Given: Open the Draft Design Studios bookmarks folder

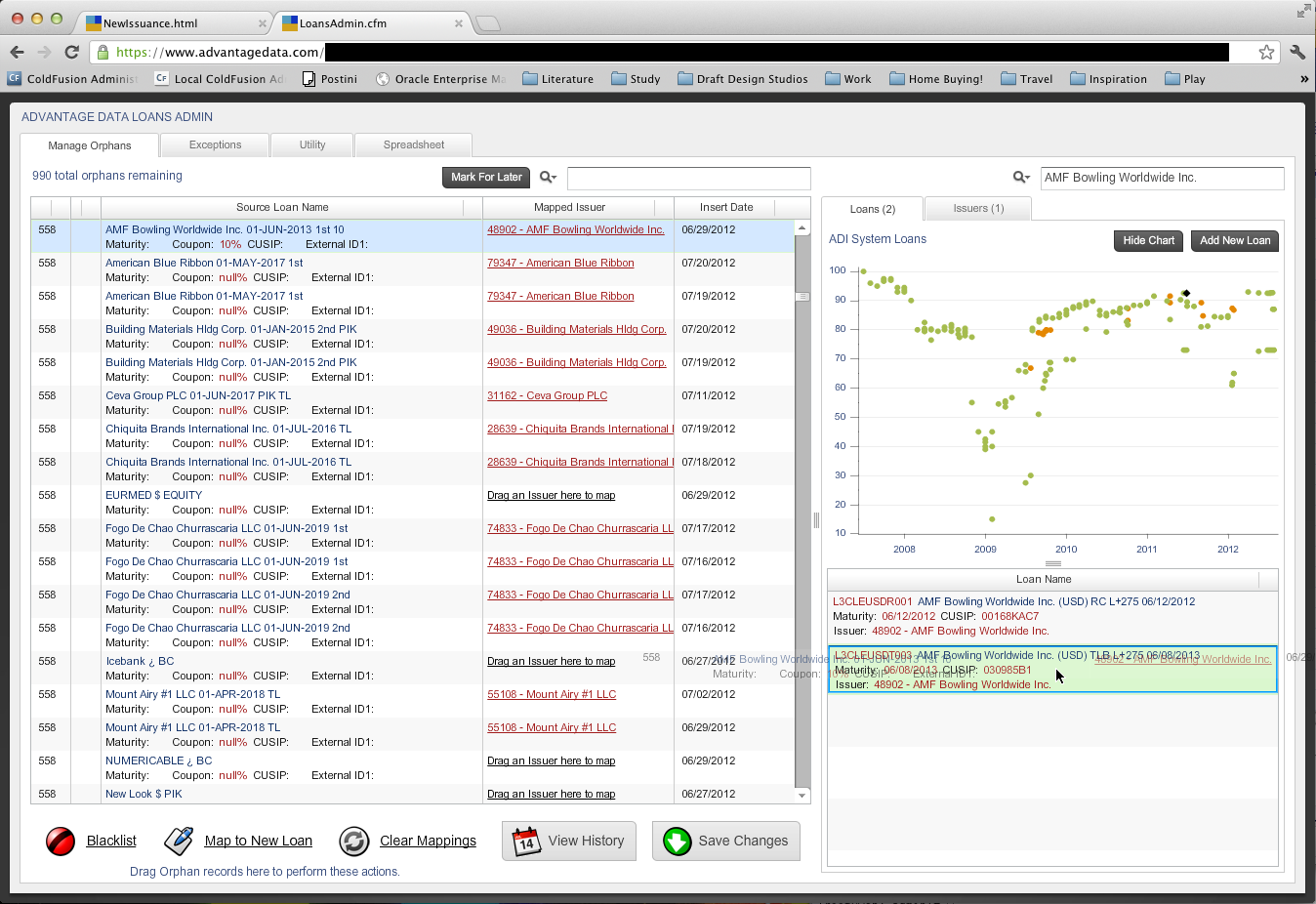Looking at the screenshot, I should [743, 79].
